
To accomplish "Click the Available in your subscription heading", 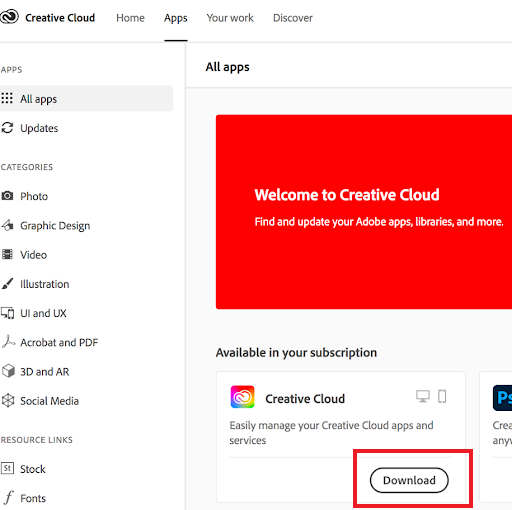I will [296, 353].
